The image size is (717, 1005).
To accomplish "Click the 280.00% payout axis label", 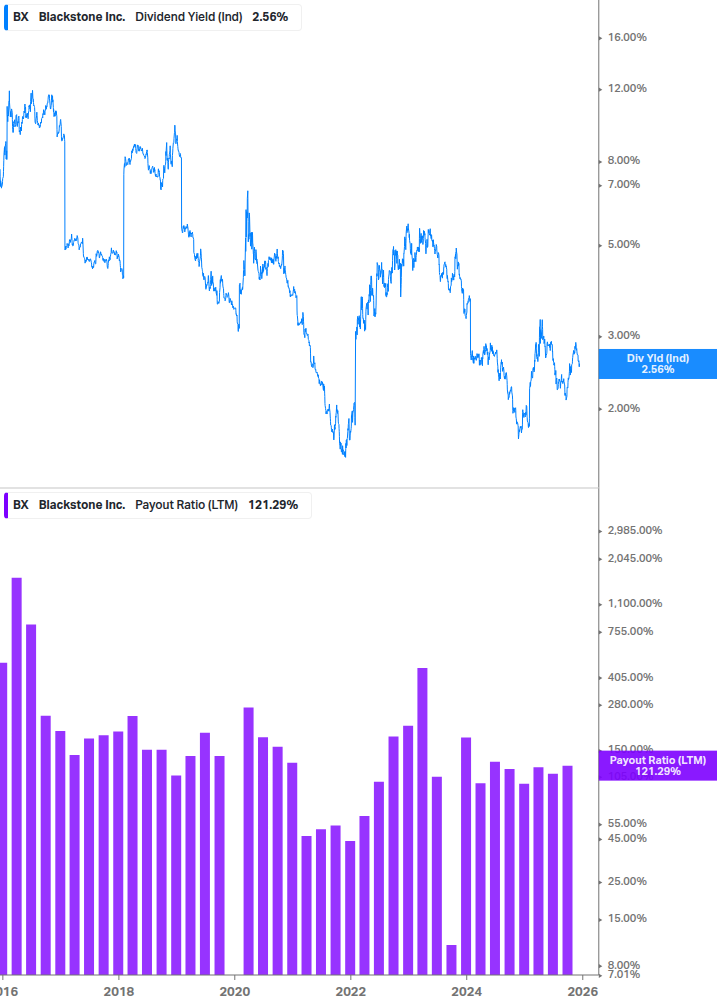I will (x=630, y=704).
